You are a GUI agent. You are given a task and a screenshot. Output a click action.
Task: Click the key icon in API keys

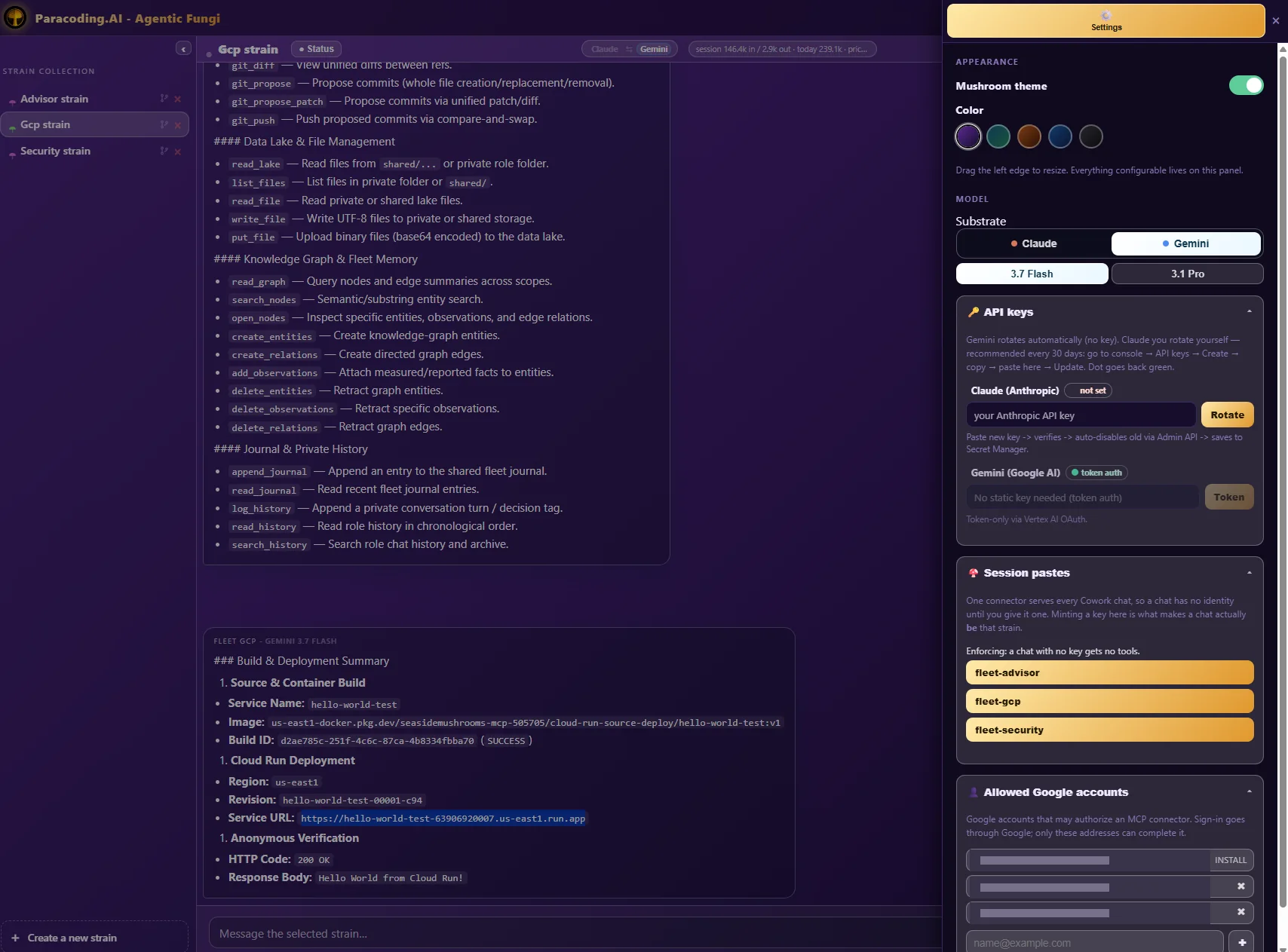(x=974, y=312)
